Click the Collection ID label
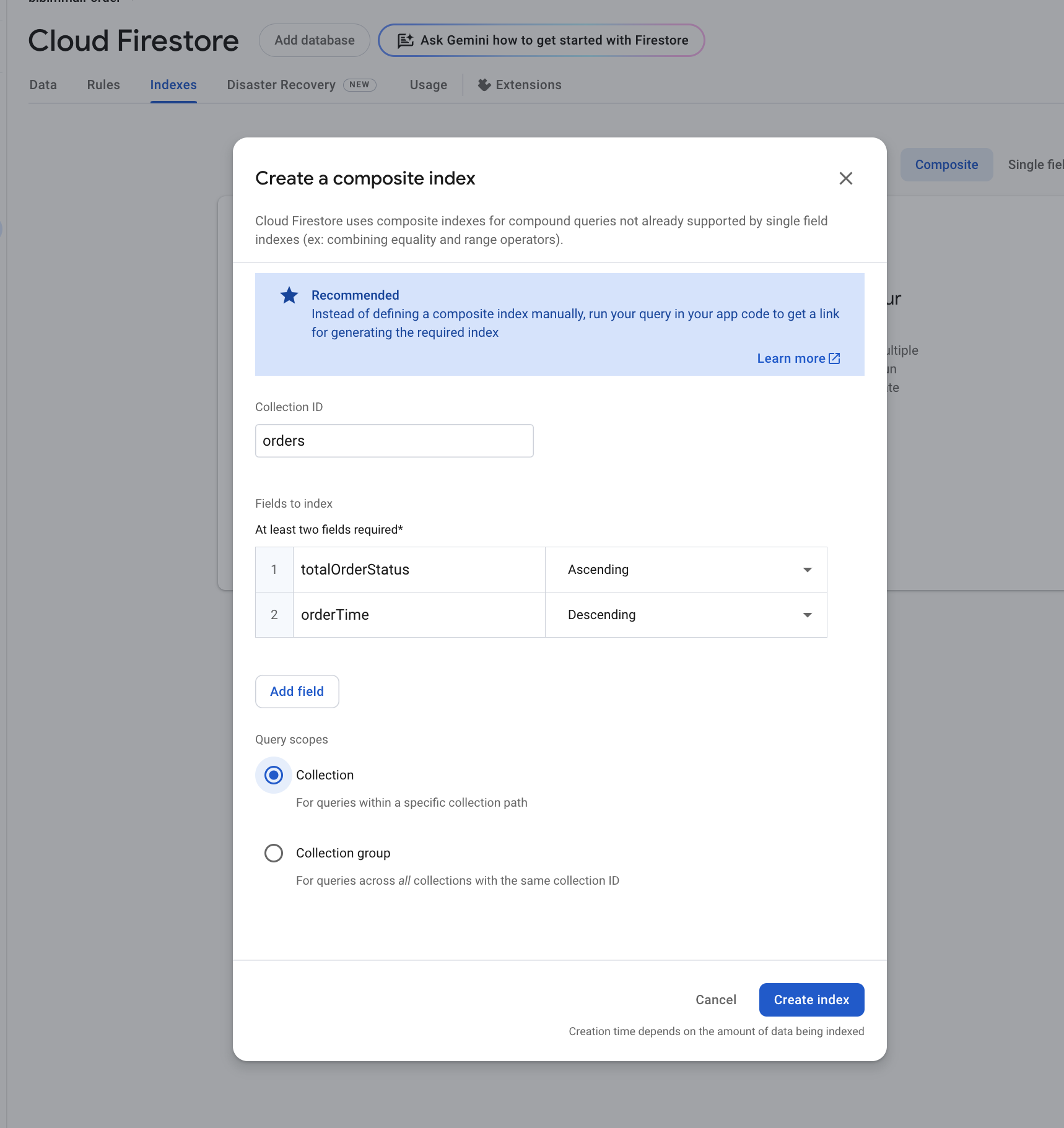Image resolution: width=1064 pixels, height=1128 pixels. click(x=289, y=407)
